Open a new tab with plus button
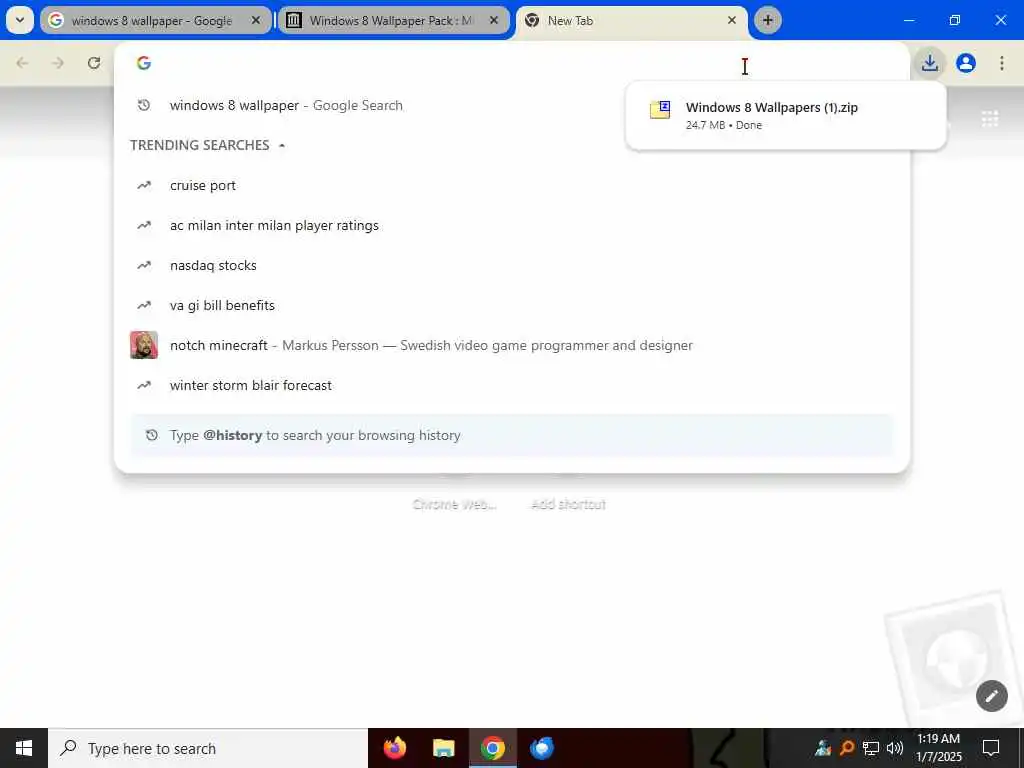This screenshot has height=768, width=1024. [767, 20]
